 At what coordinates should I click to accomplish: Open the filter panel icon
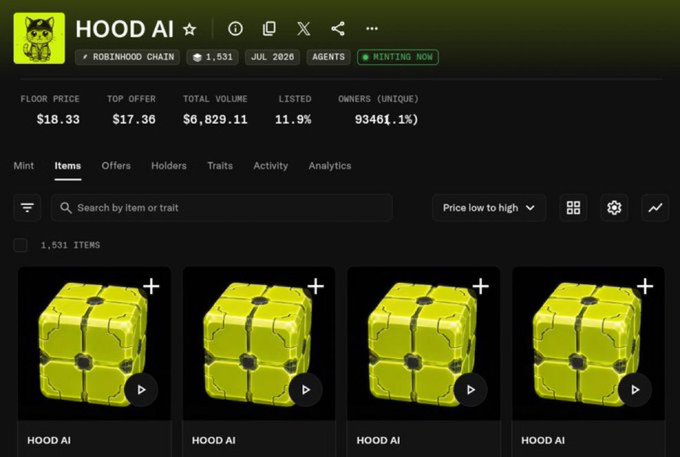click(27, 208)
